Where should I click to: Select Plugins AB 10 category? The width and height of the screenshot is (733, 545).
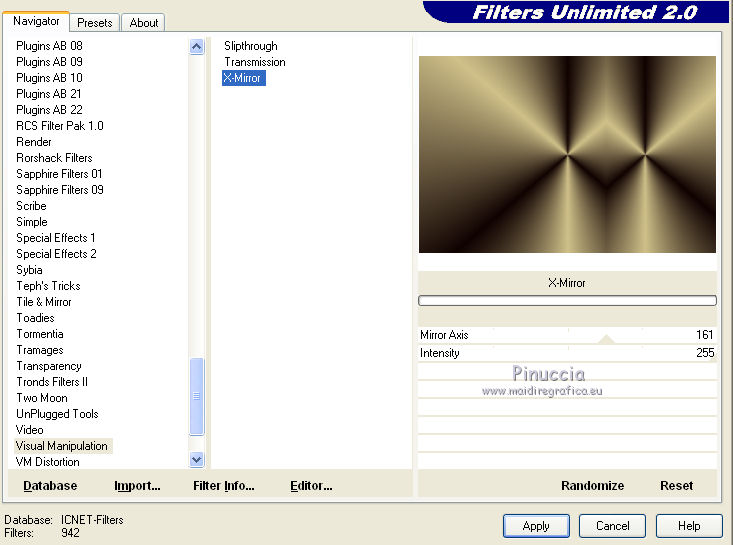pyautogui.click(x=49, y=78)
